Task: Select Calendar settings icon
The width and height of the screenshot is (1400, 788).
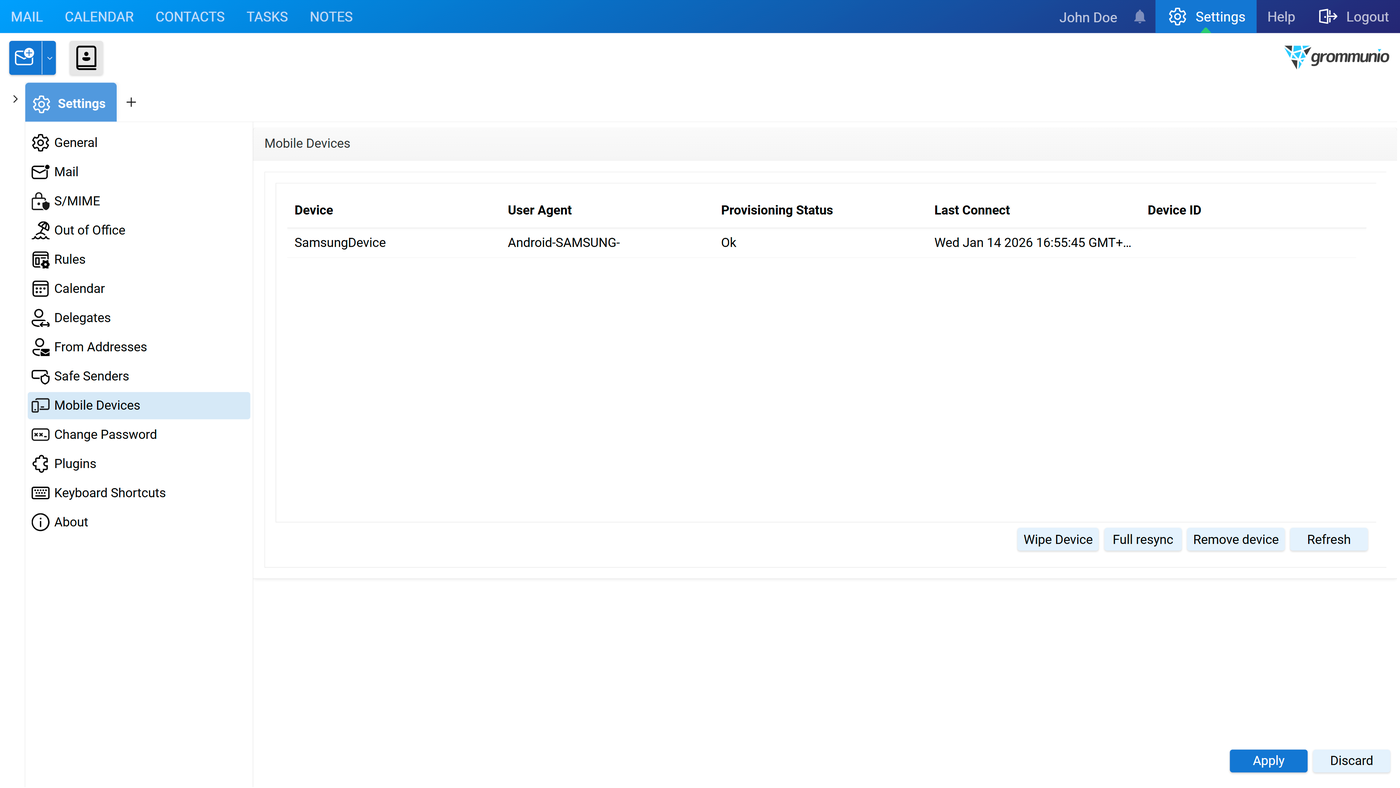Action: (40, 288)
